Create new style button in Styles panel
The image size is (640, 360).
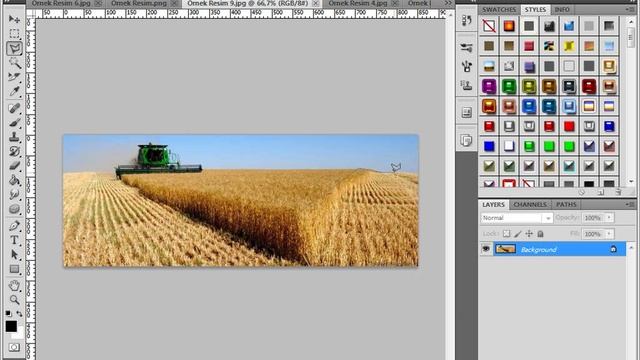601,192
